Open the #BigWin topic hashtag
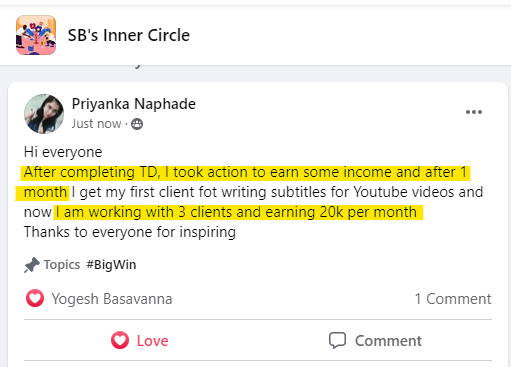Screen dimensions: 511x367 [111, 265]
